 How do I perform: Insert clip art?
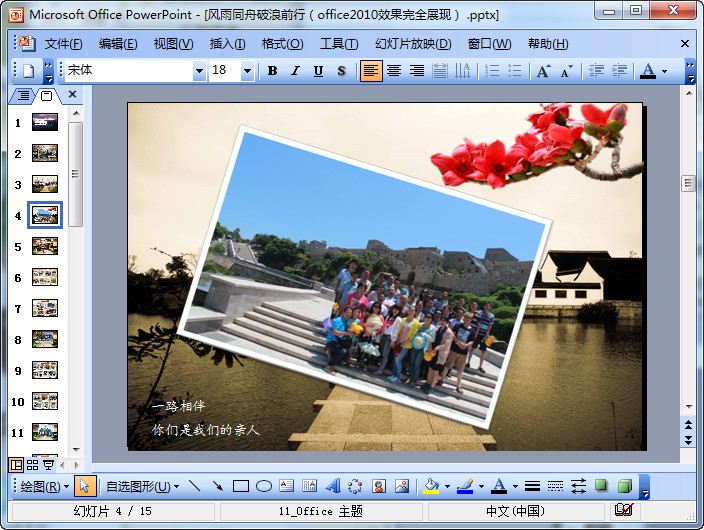coord(378,486)
